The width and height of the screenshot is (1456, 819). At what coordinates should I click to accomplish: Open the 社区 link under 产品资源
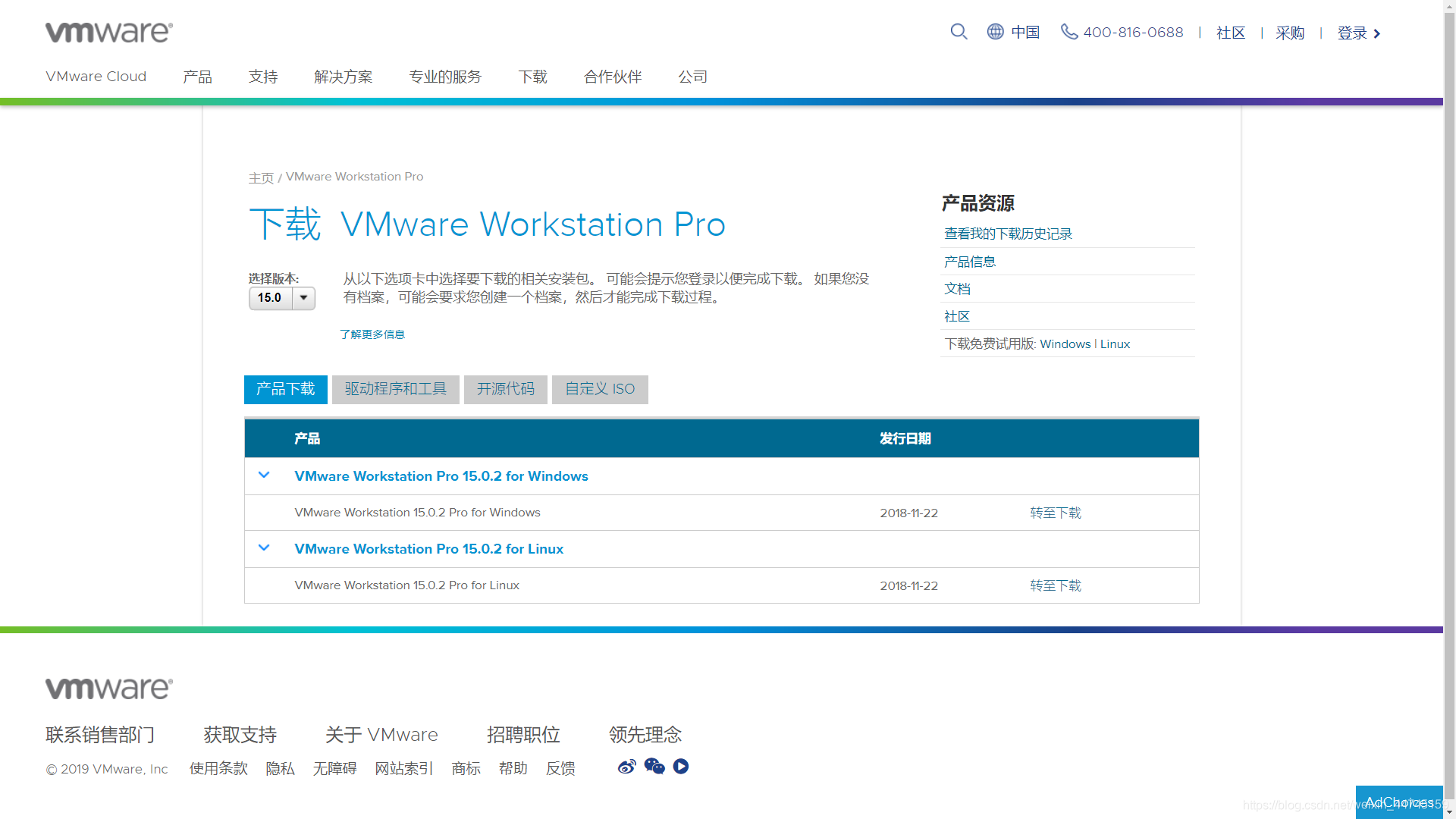coord(957,316)
